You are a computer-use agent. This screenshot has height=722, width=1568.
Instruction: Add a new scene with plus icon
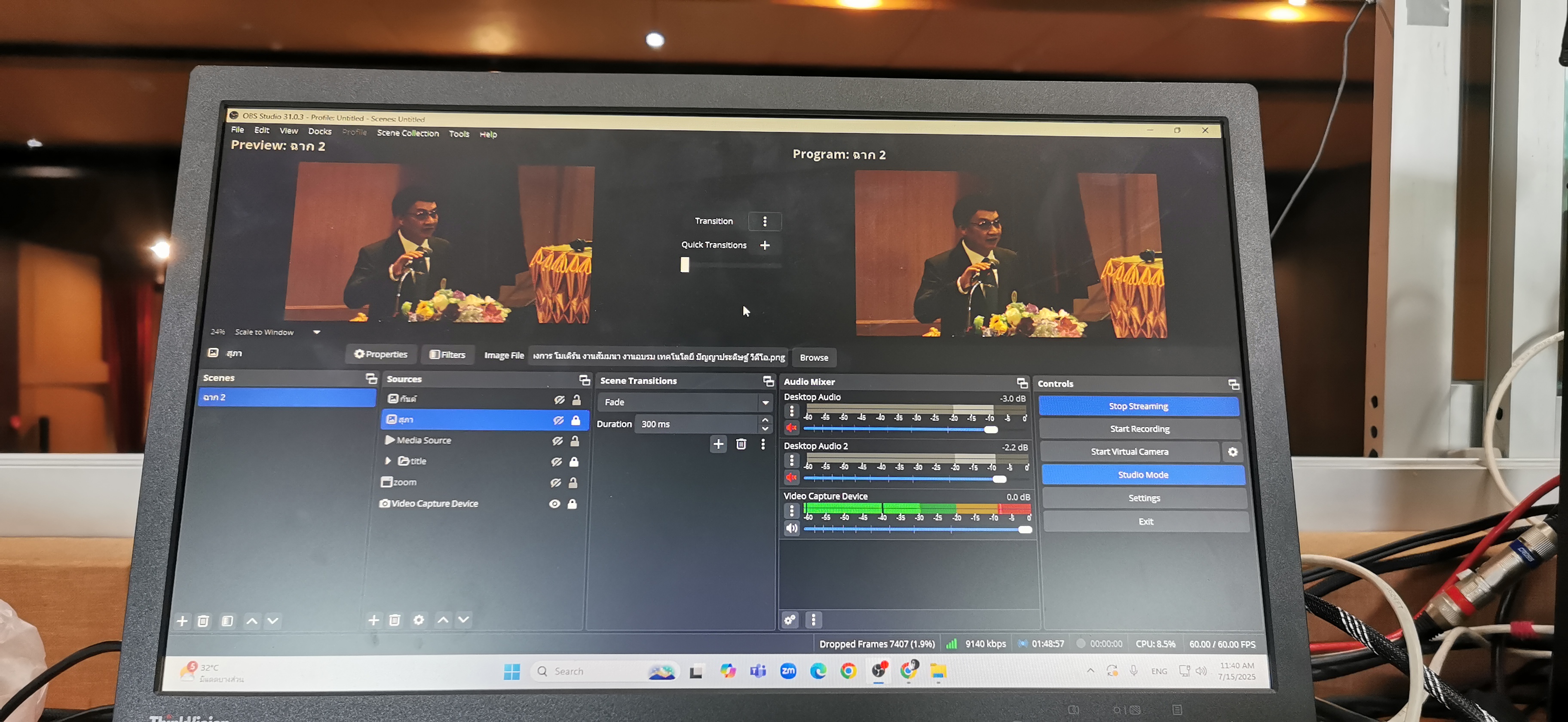click(x=182, y=621)
